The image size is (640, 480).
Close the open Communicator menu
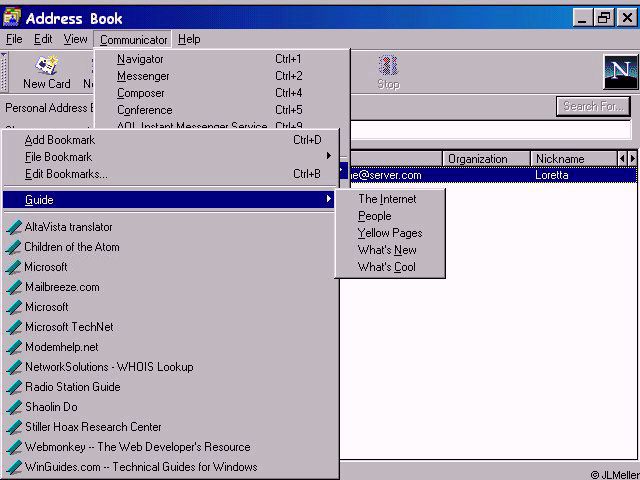(133, 40)
